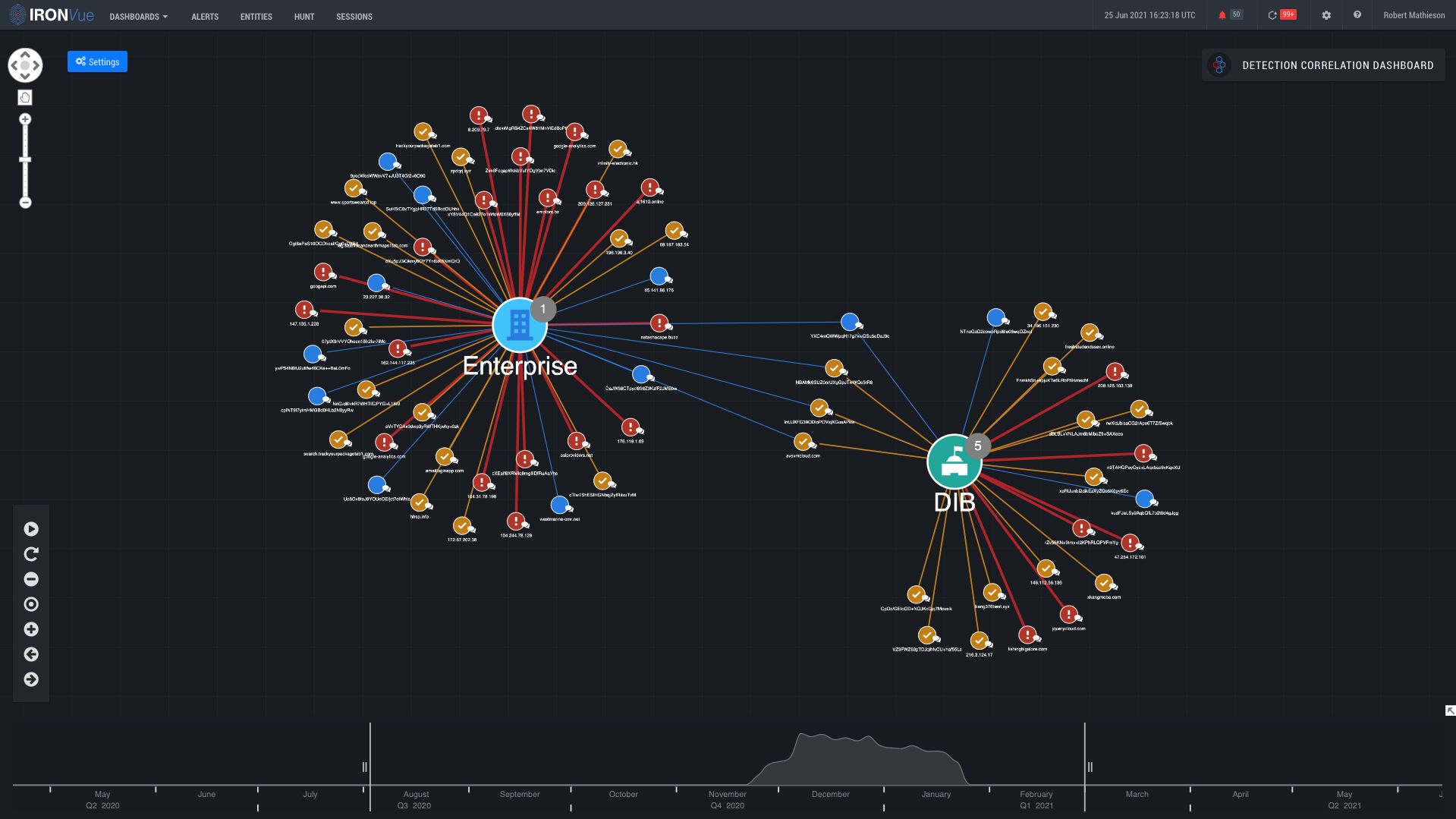This screenshot has width=1456, height=819.
Task: Open the help question mark icon
Action: (x=1357, y=15)
